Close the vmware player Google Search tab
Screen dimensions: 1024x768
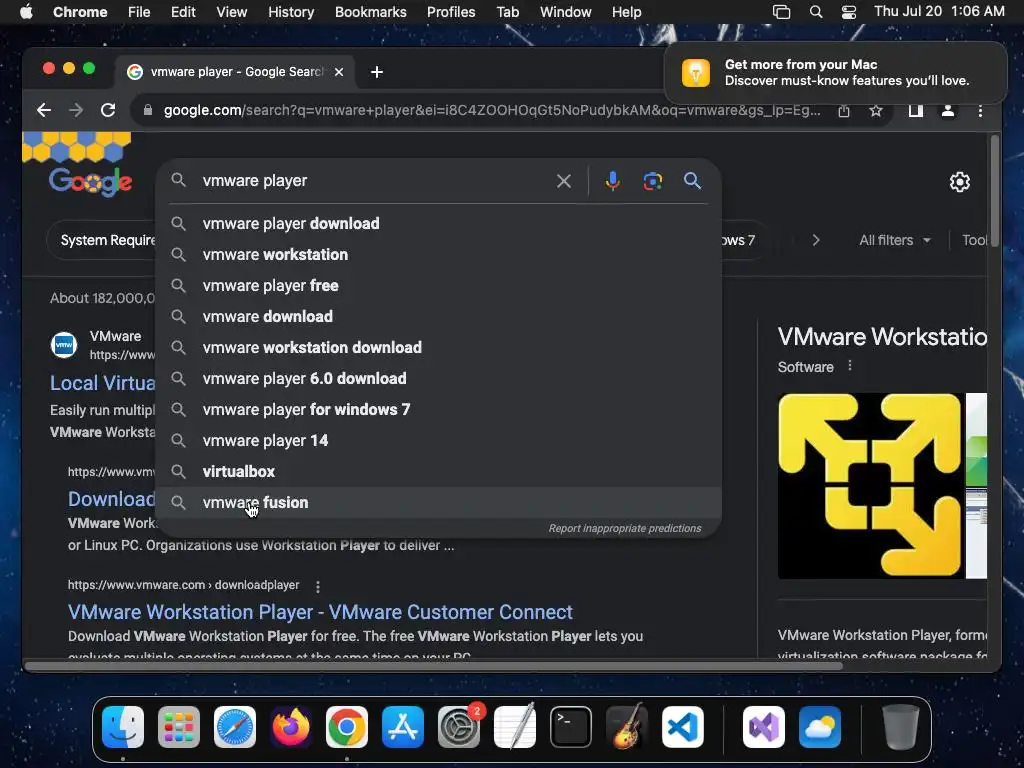pyautogui.click(x=339, y=72)
